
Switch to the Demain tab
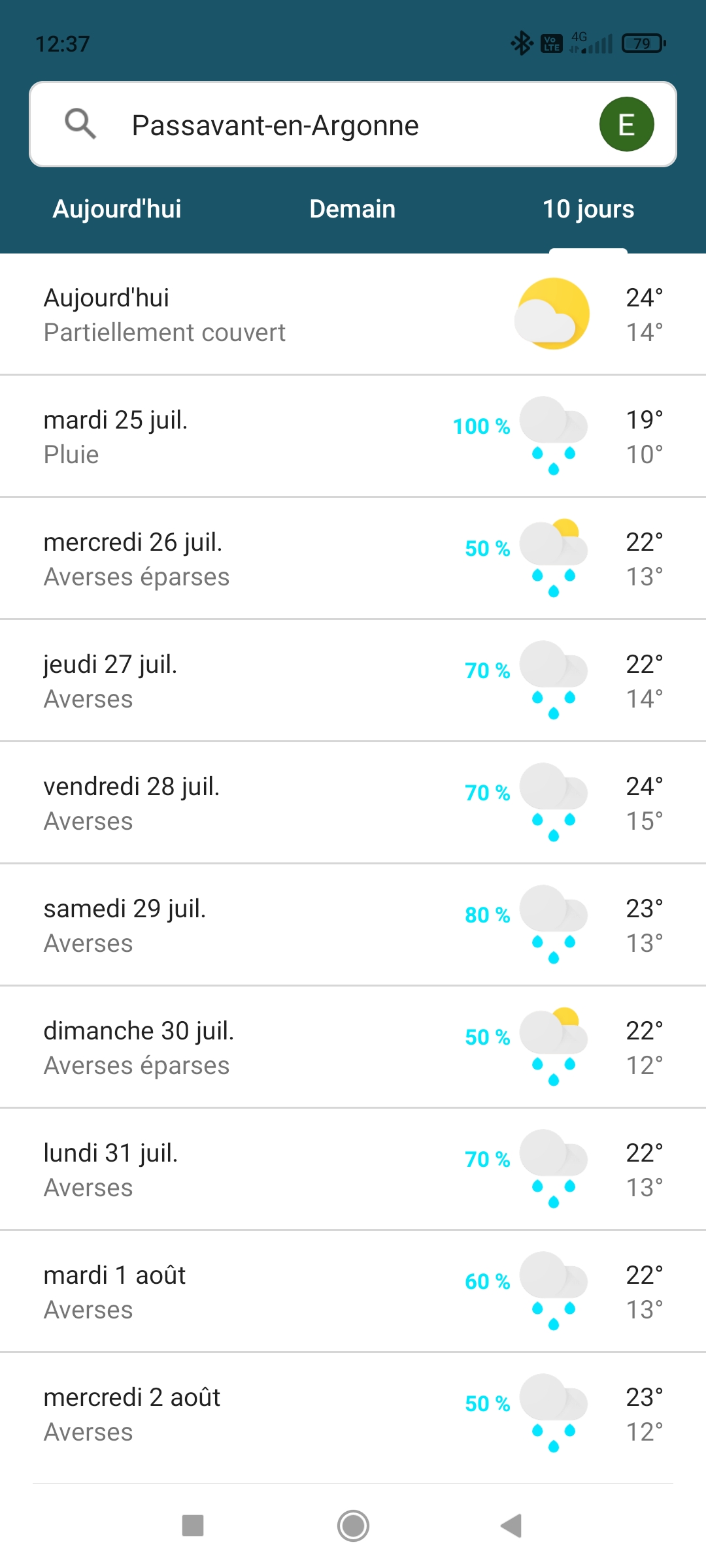click(352, 209)
